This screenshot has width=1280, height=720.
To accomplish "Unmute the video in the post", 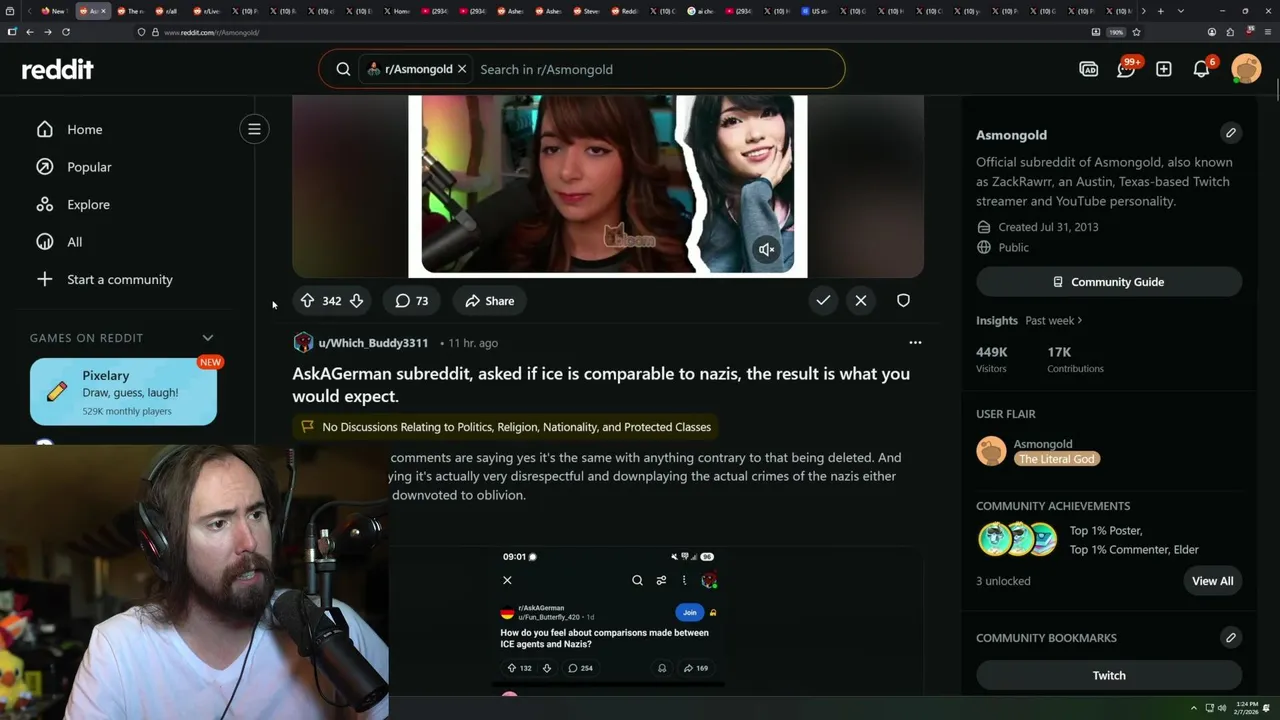I will (766, 249).
